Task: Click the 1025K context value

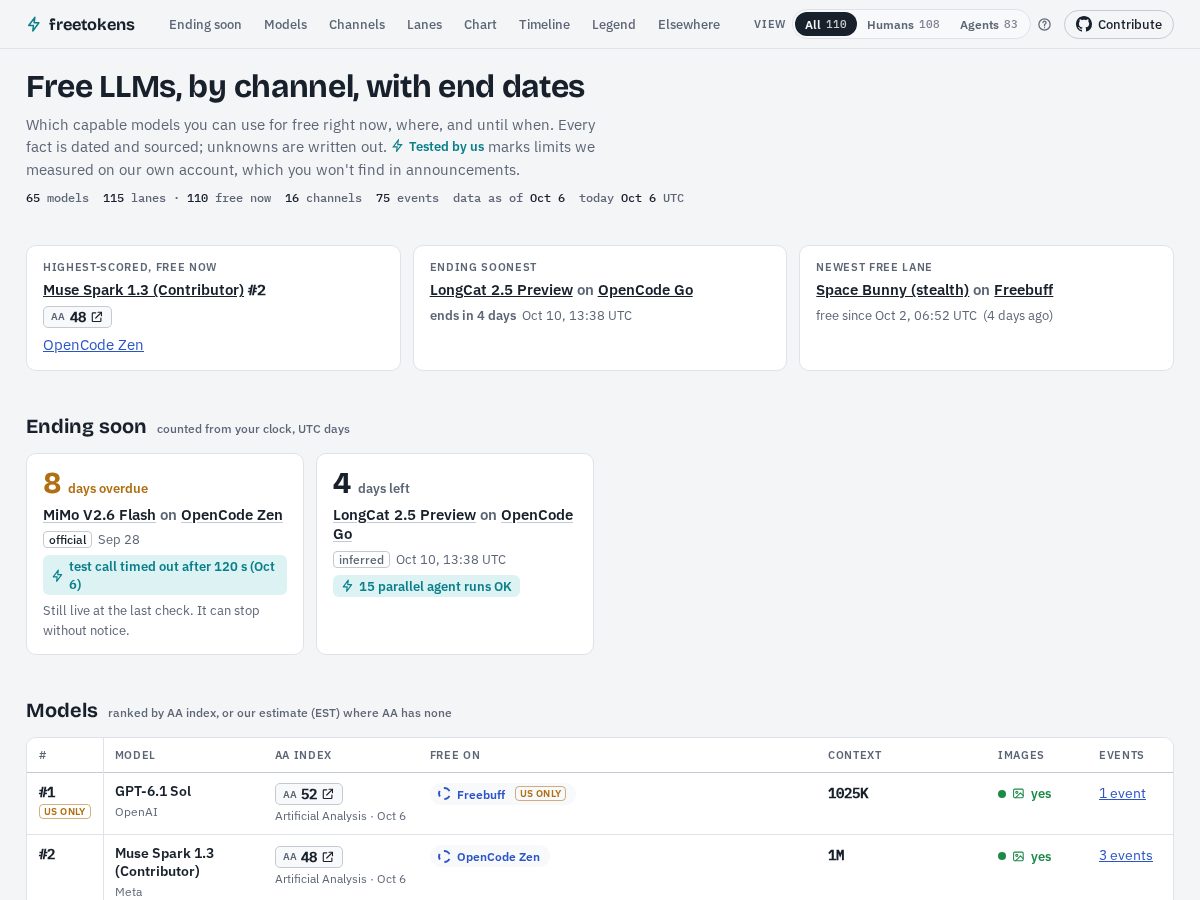Action: tap(848, 793)
